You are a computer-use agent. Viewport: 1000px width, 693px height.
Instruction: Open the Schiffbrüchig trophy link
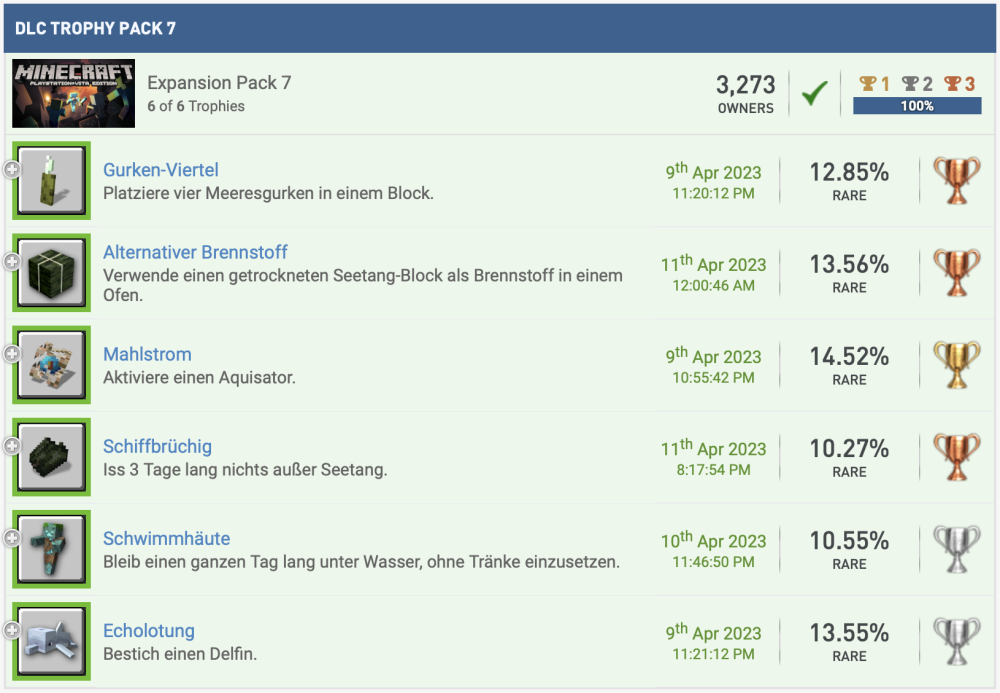coord(157,446)
